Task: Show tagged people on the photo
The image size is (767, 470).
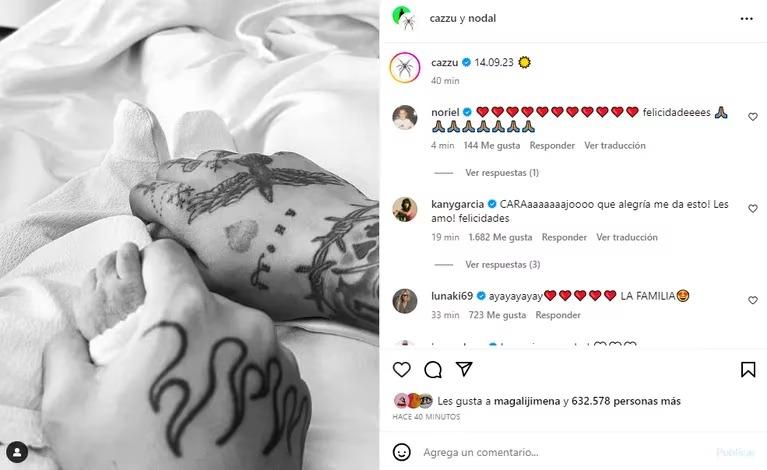Action: 17,452
